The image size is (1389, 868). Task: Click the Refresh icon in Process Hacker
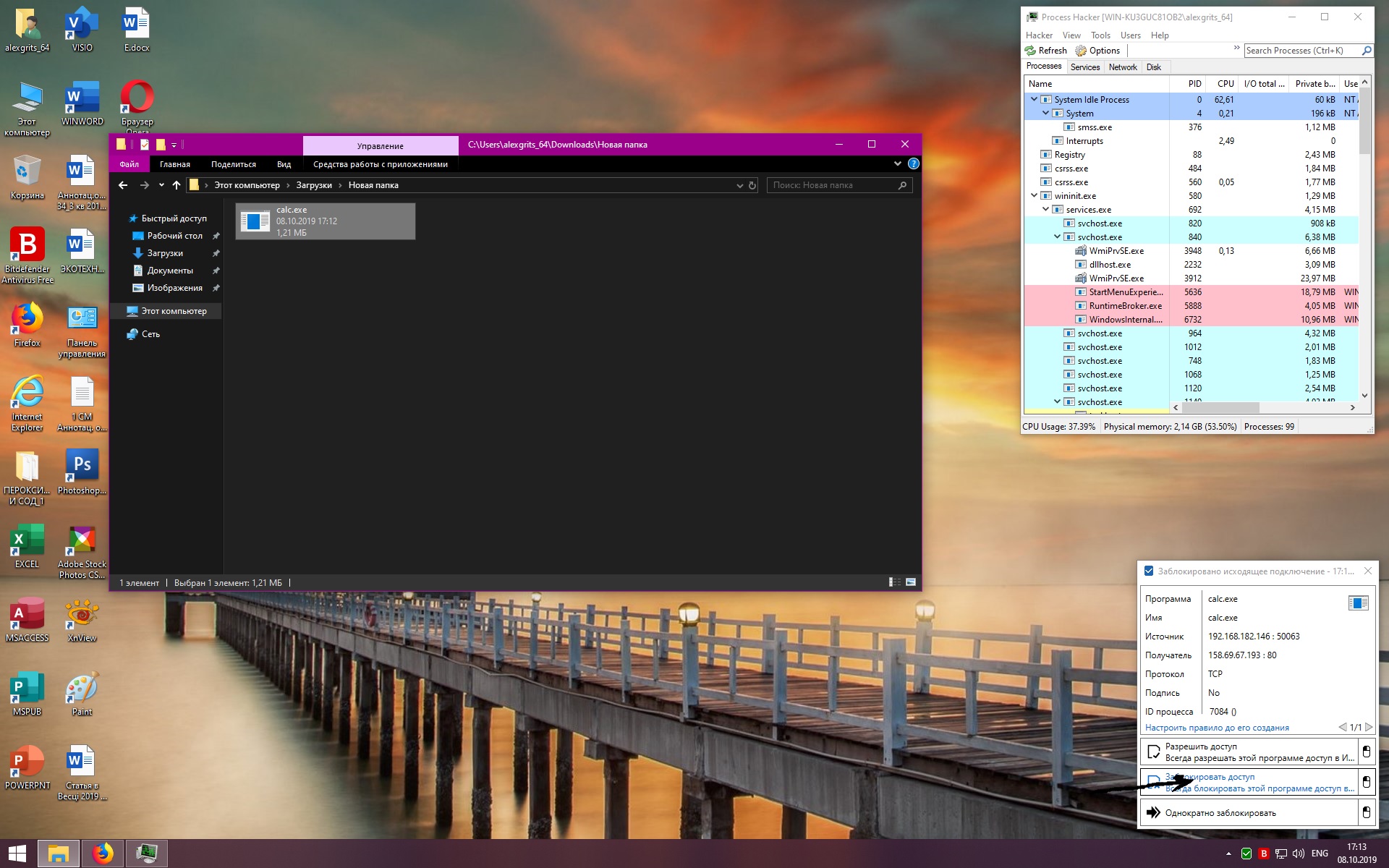(1030, 51)
